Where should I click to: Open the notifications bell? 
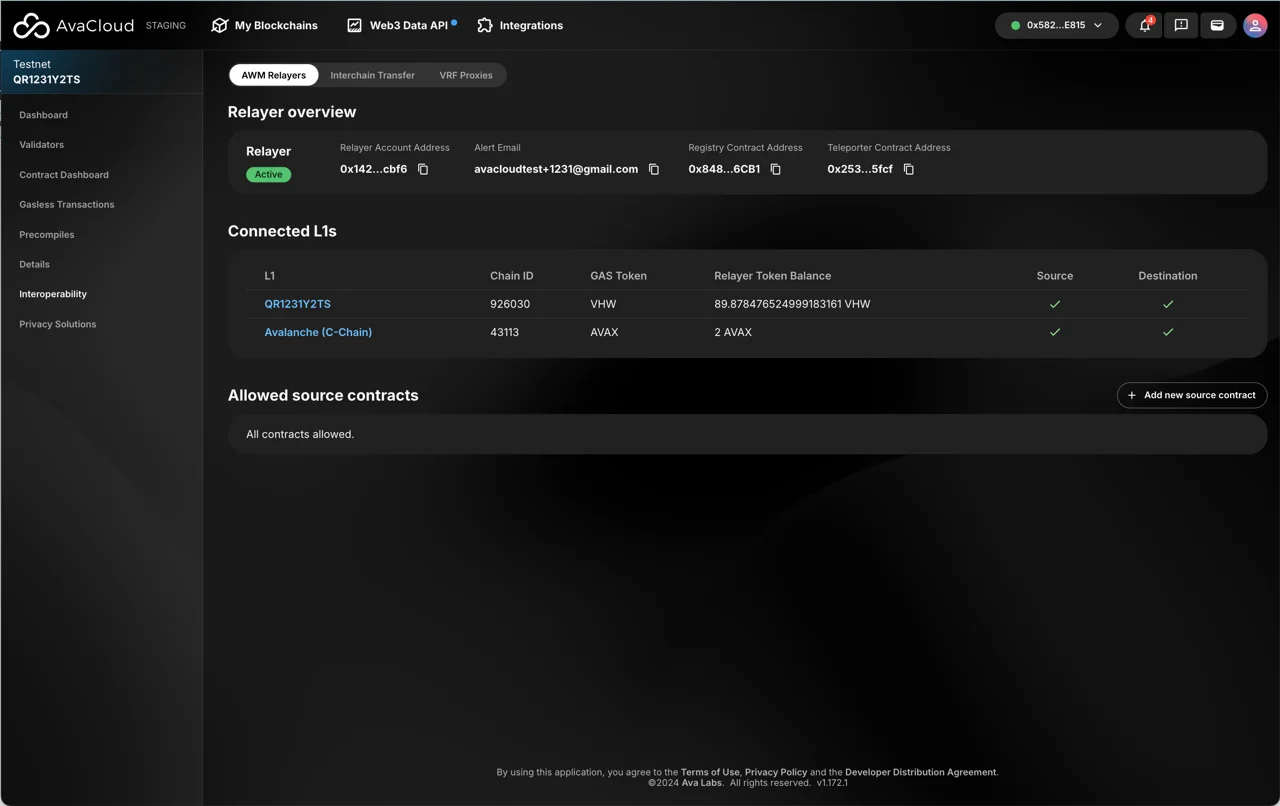click(x=1145, y=25)
